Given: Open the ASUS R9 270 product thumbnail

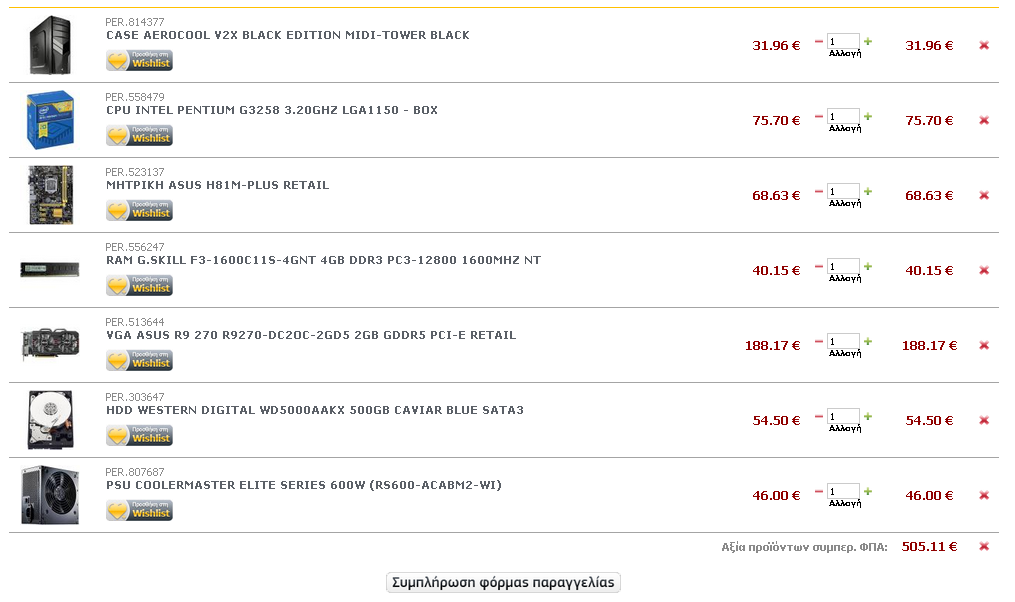Looking at the screenshot, I should click(50, 344).
